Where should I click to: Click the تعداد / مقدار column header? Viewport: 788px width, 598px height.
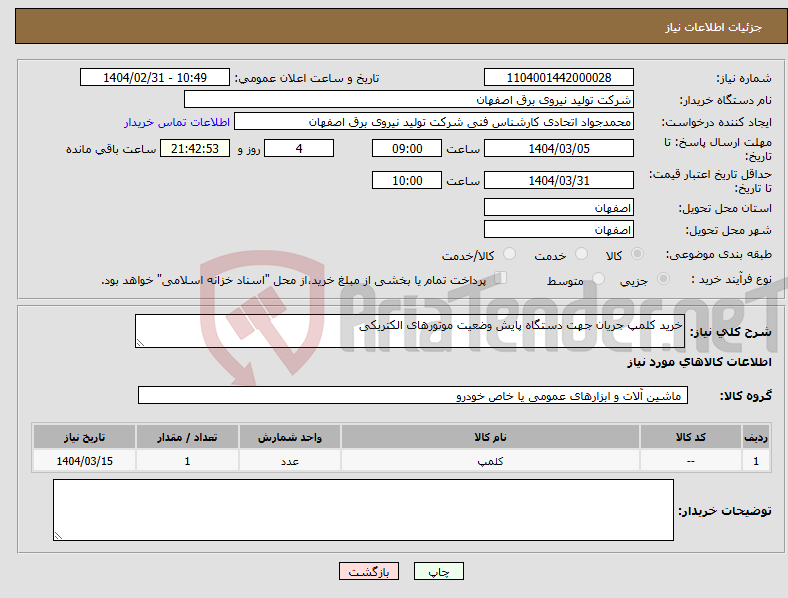pyautogui.click(x=187, y=437)
